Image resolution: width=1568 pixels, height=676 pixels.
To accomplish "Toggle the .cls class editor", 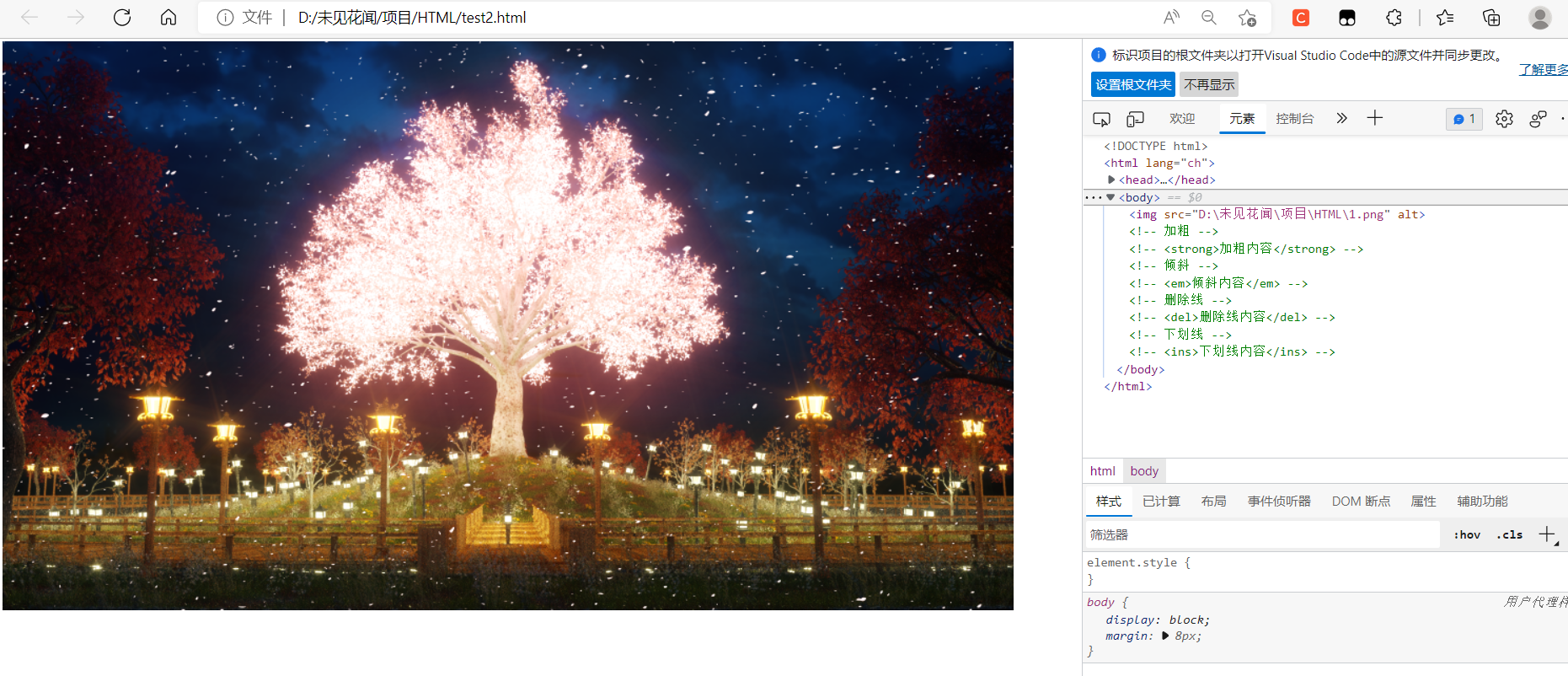I will pyautogui.click(x=1510, y=534).
